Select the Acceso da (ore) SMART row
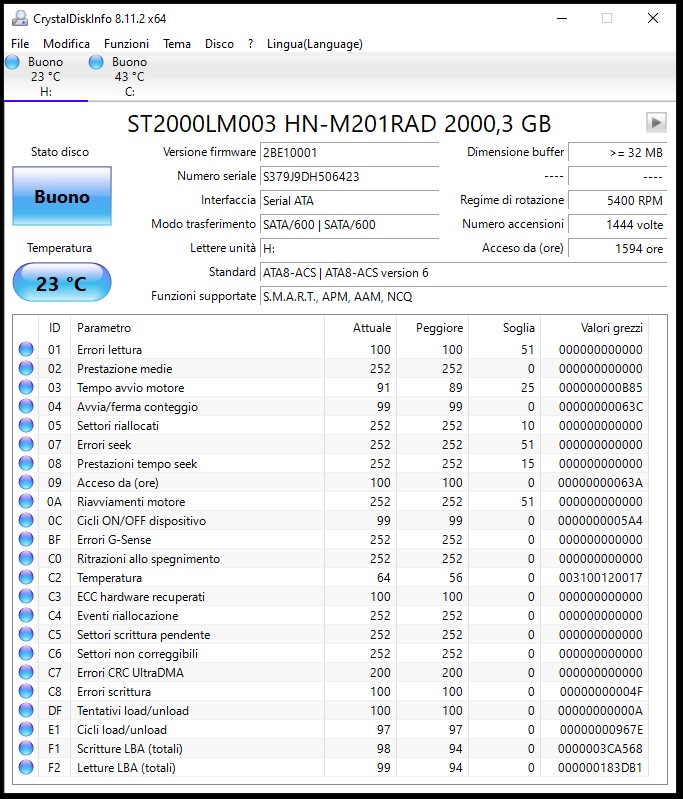683x799 pixels. (333, 483)
